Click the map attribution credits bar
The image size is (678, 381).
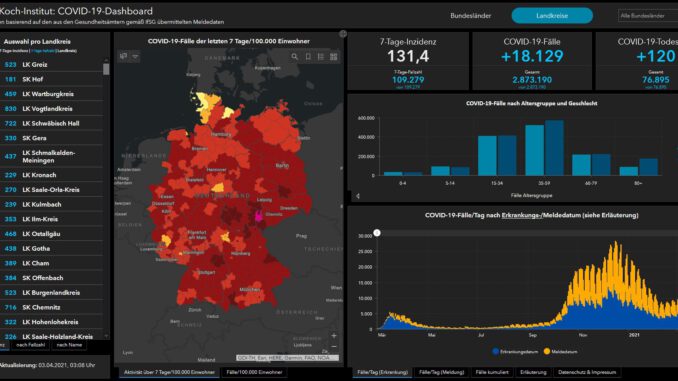point(288,358)
